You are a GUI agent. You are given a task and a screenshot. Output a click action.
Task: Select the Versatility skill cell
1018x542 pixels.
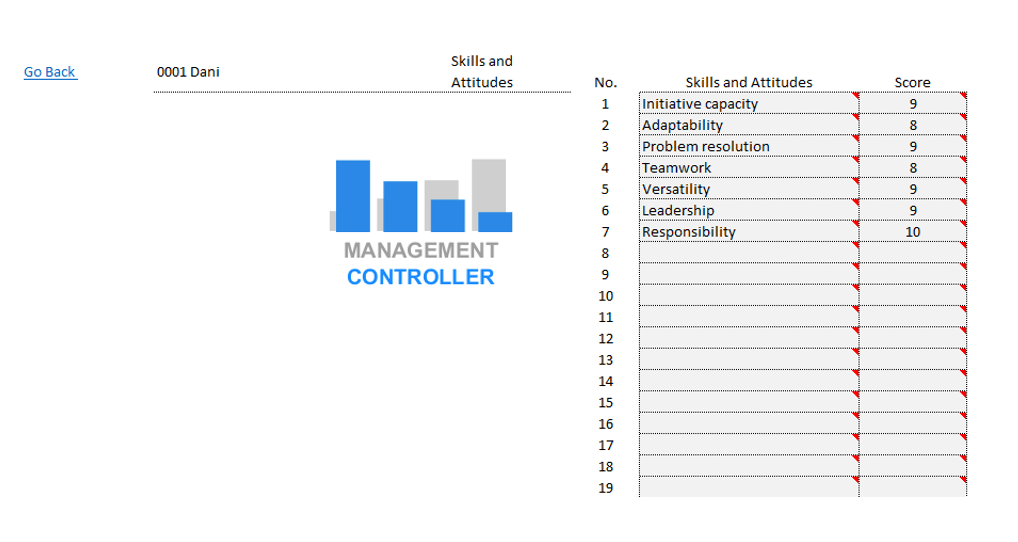(x=748, y=189)
